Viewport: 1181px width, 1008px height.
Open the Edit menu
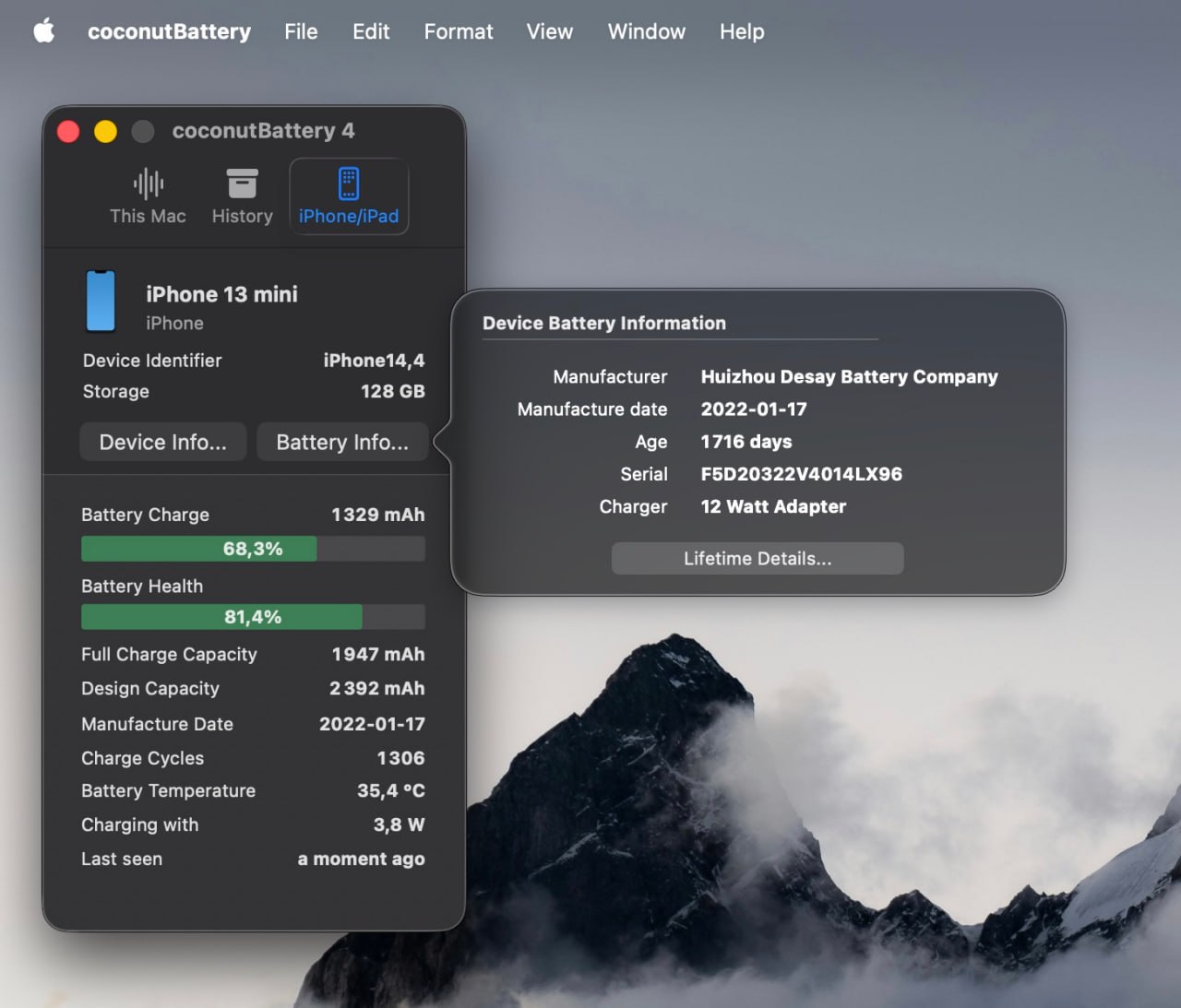pyautogui.click(x=371, y=31)
